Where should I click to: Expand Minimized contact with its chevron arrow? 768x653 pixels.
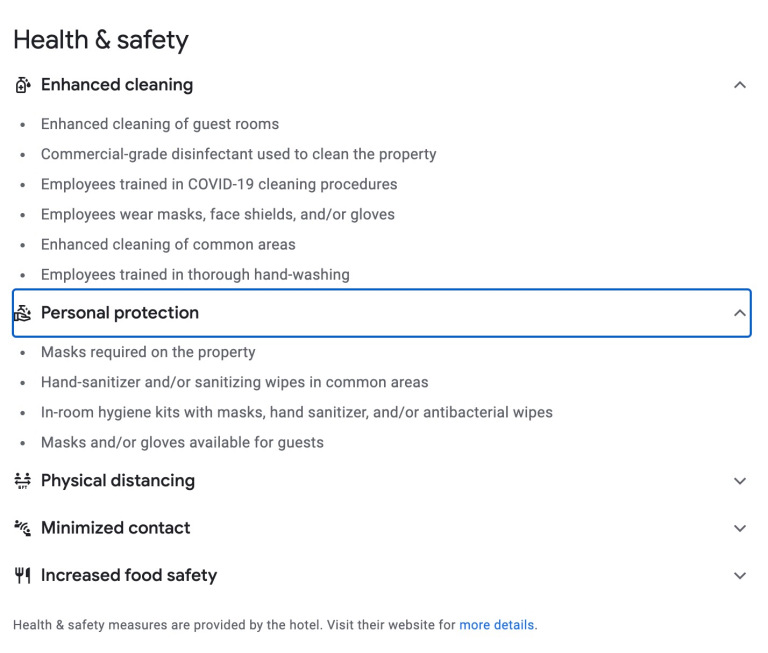tap(740, 528)
